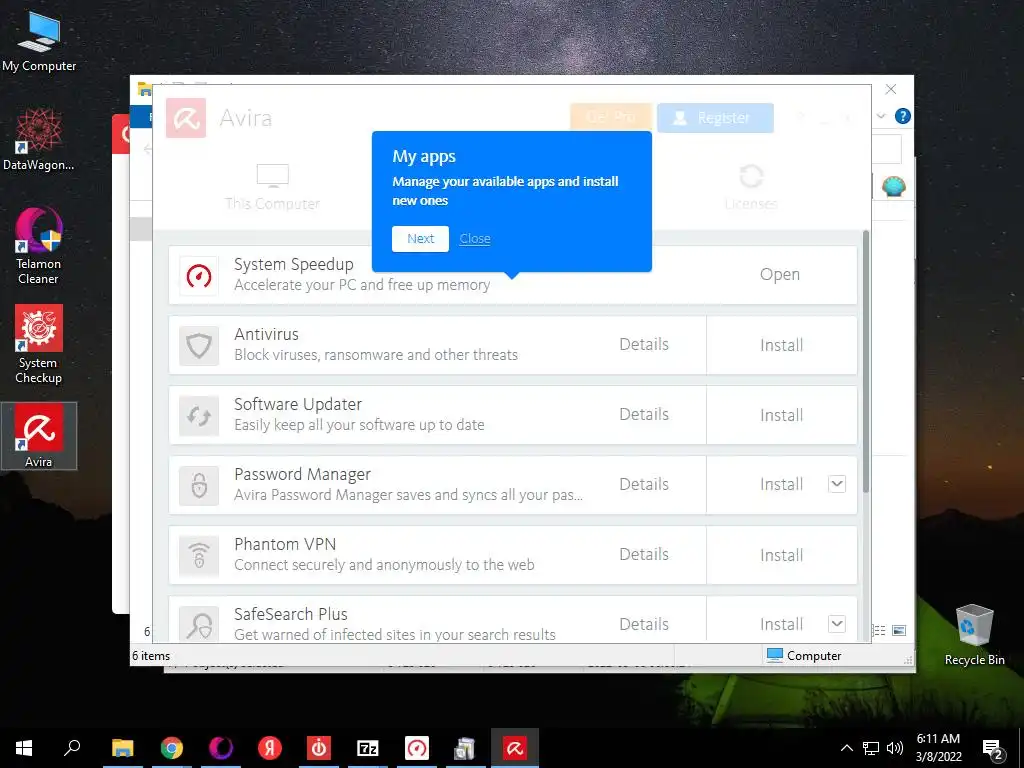Open the My Computer desktop shortcut

(39, 40)
